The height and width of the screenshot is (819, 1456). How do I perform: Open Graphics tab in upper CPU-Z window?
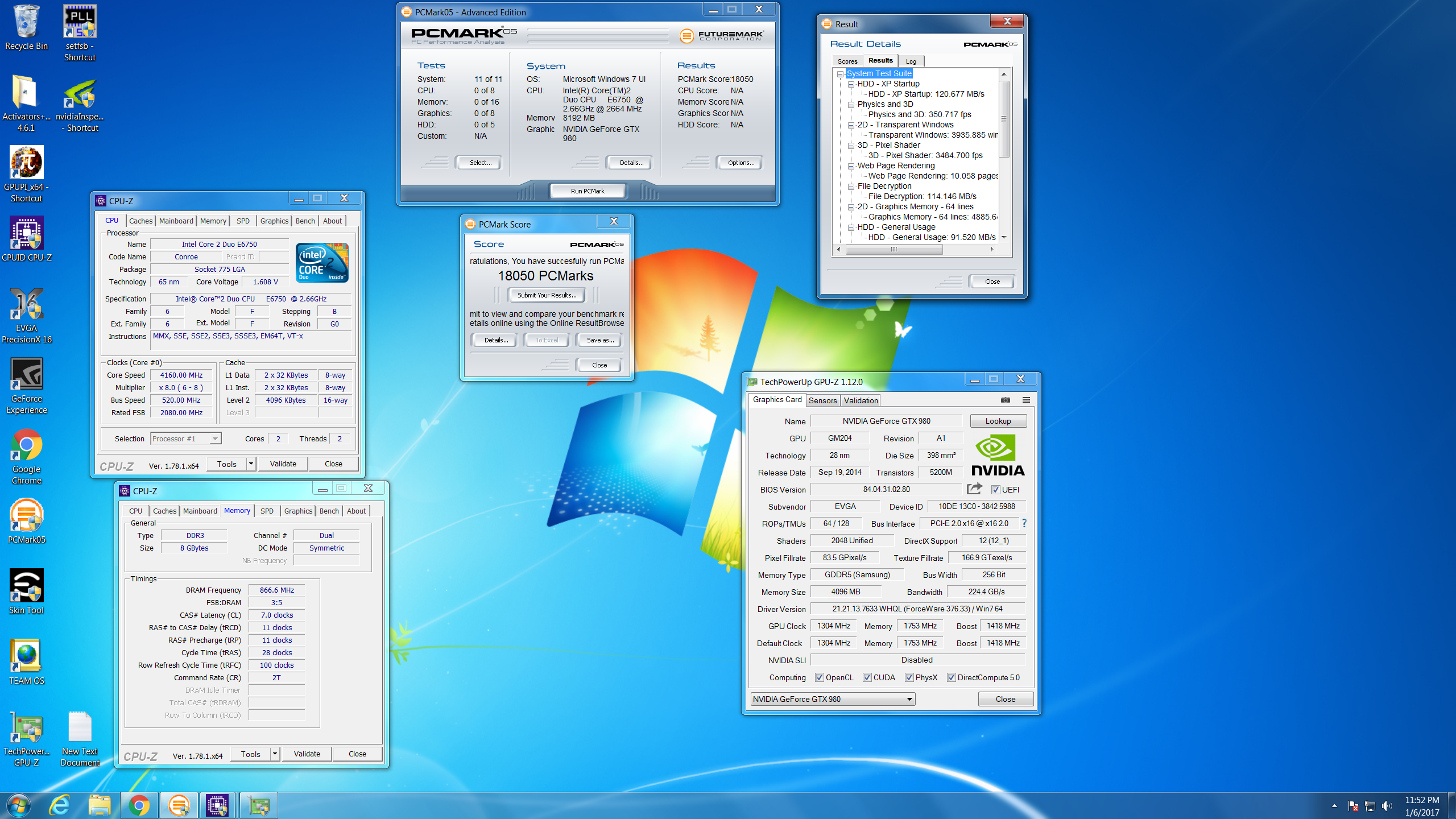pyautogui.click(x=274, y=221)
